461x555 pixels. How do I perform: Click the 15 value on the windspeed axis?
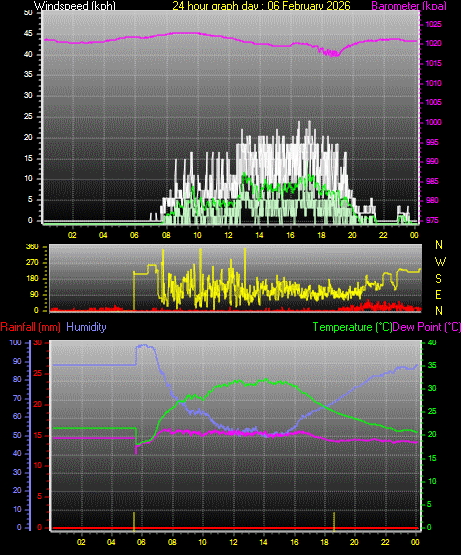pyautogui.click(x=28, y=158)
